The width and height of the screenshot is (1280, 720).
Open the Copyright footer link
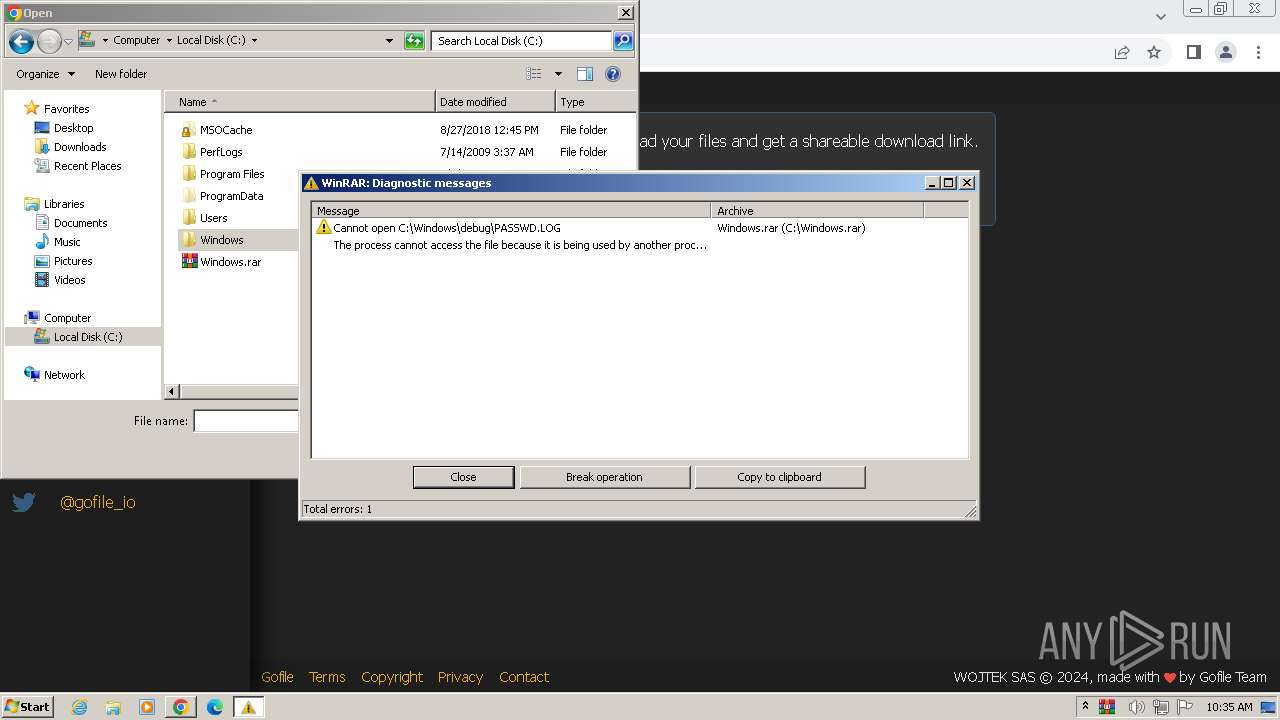coord(392,677)
